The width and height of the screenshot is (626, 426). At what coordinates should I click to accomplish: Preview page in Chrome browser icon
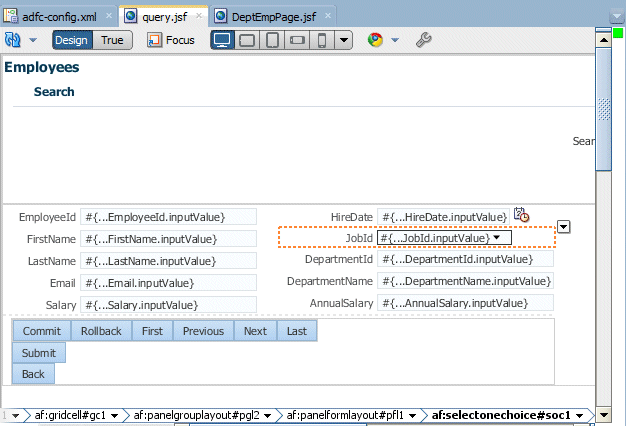point(375,40)
